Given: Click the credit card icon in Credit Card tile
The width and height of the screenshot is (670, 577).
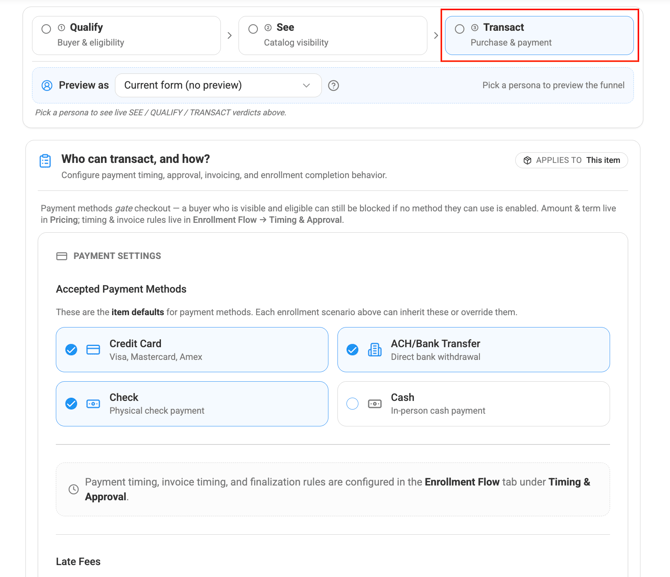Looking at the screenshot, I should [x=93, y=350].
